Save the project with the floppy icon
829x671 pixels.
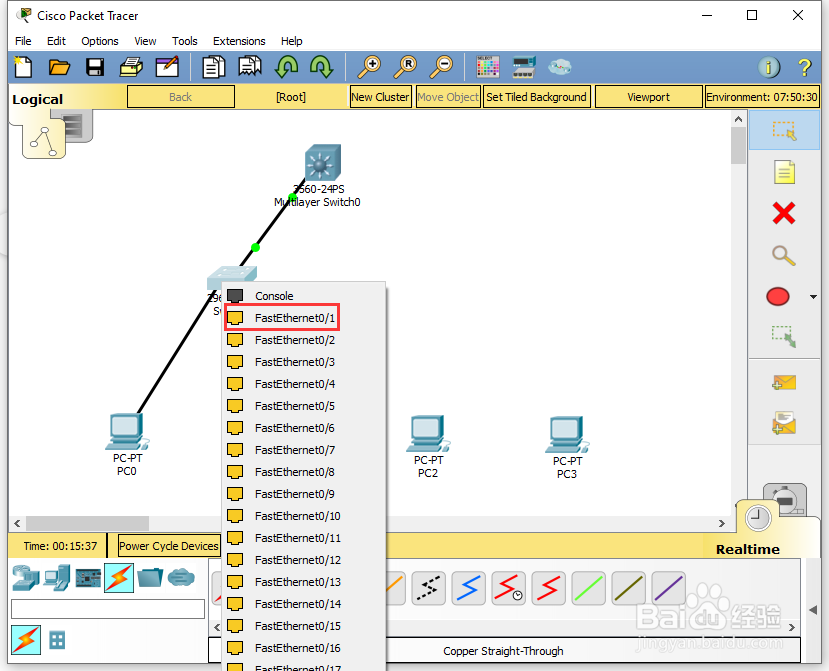(95, 68)
